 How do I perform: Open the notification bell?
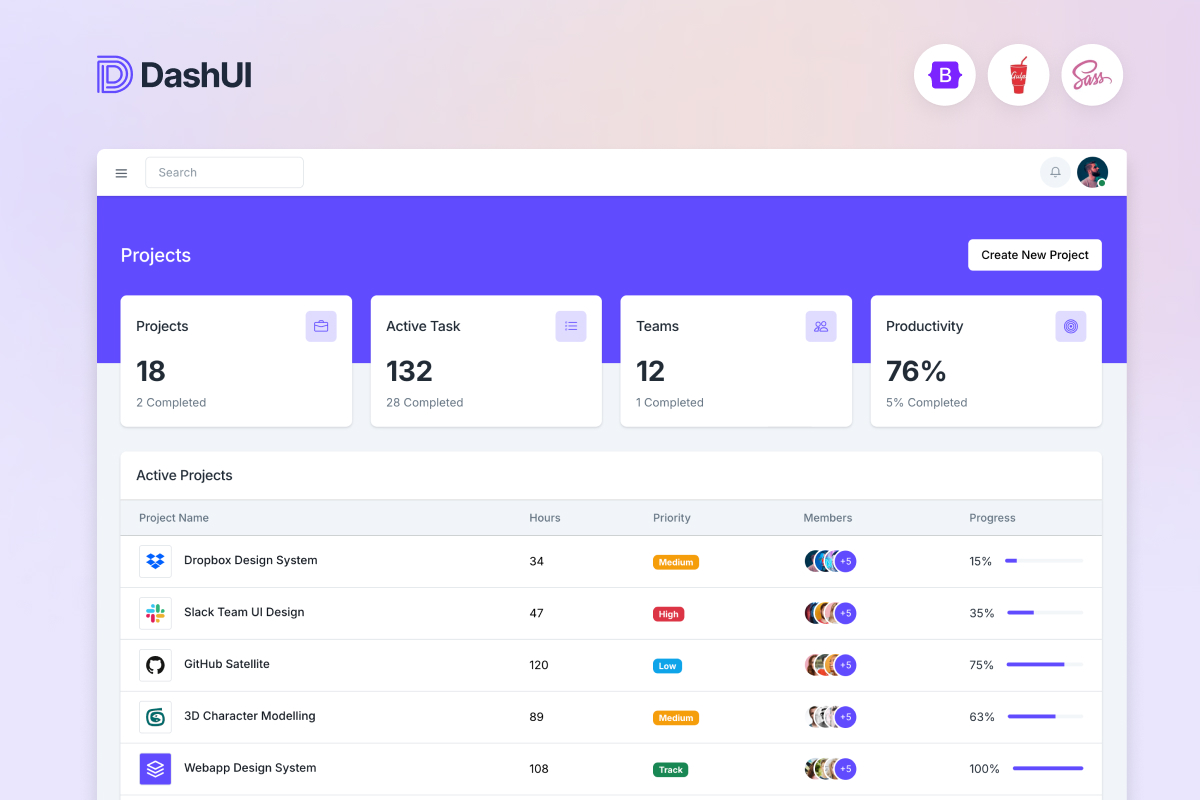pyautogui.click(x=1055, y=172)
